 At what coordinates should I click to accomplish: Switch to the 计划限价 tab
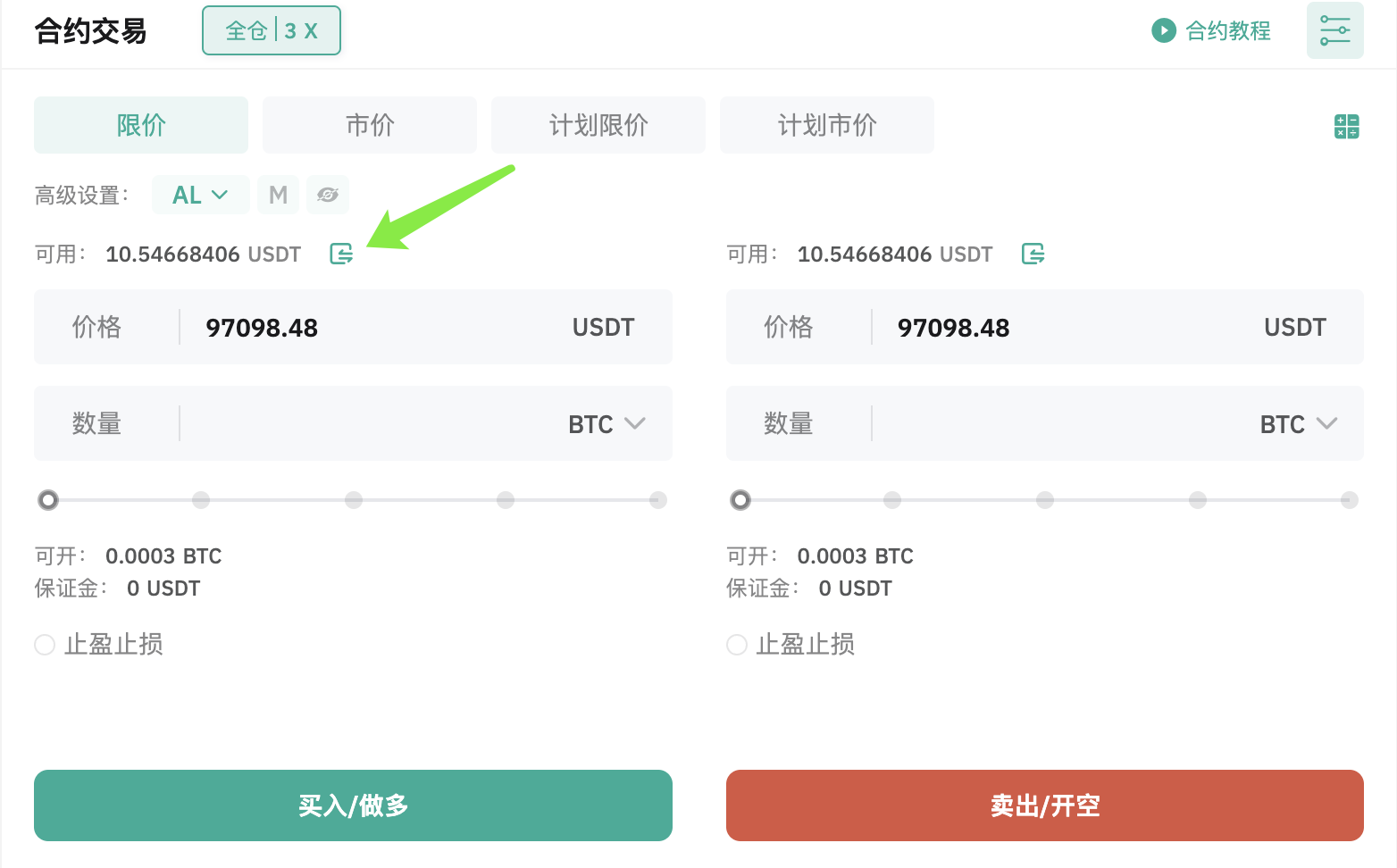pyautogui.click(x=598, y=125)
